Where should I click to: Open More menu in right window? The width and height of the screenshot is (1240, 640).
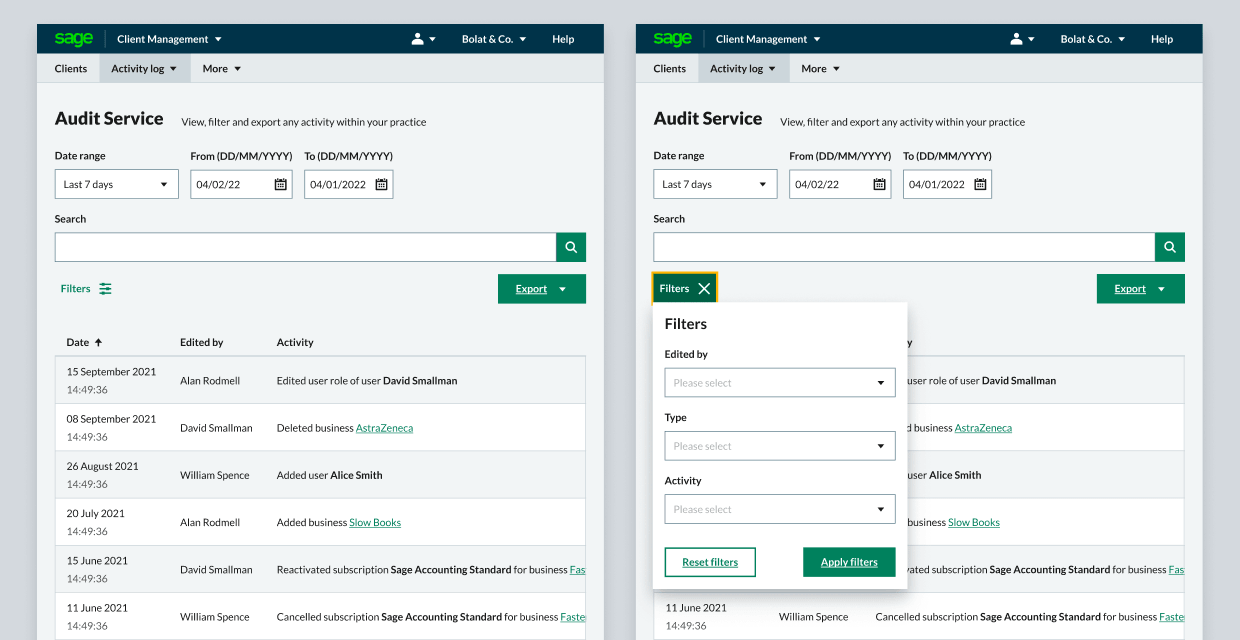[821, 68]
